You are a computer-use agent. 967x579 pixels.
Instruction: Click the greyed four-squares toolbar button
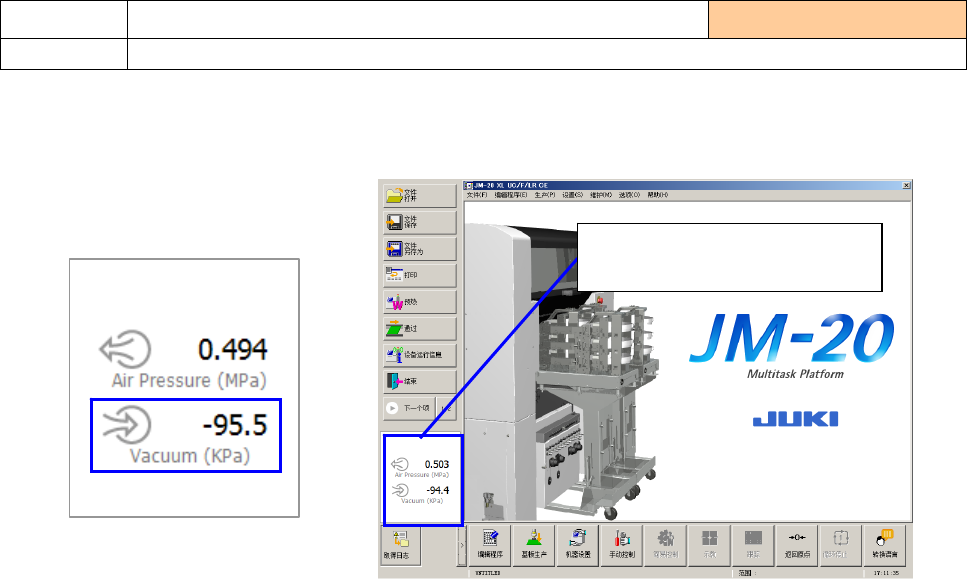tap(709, 545)
